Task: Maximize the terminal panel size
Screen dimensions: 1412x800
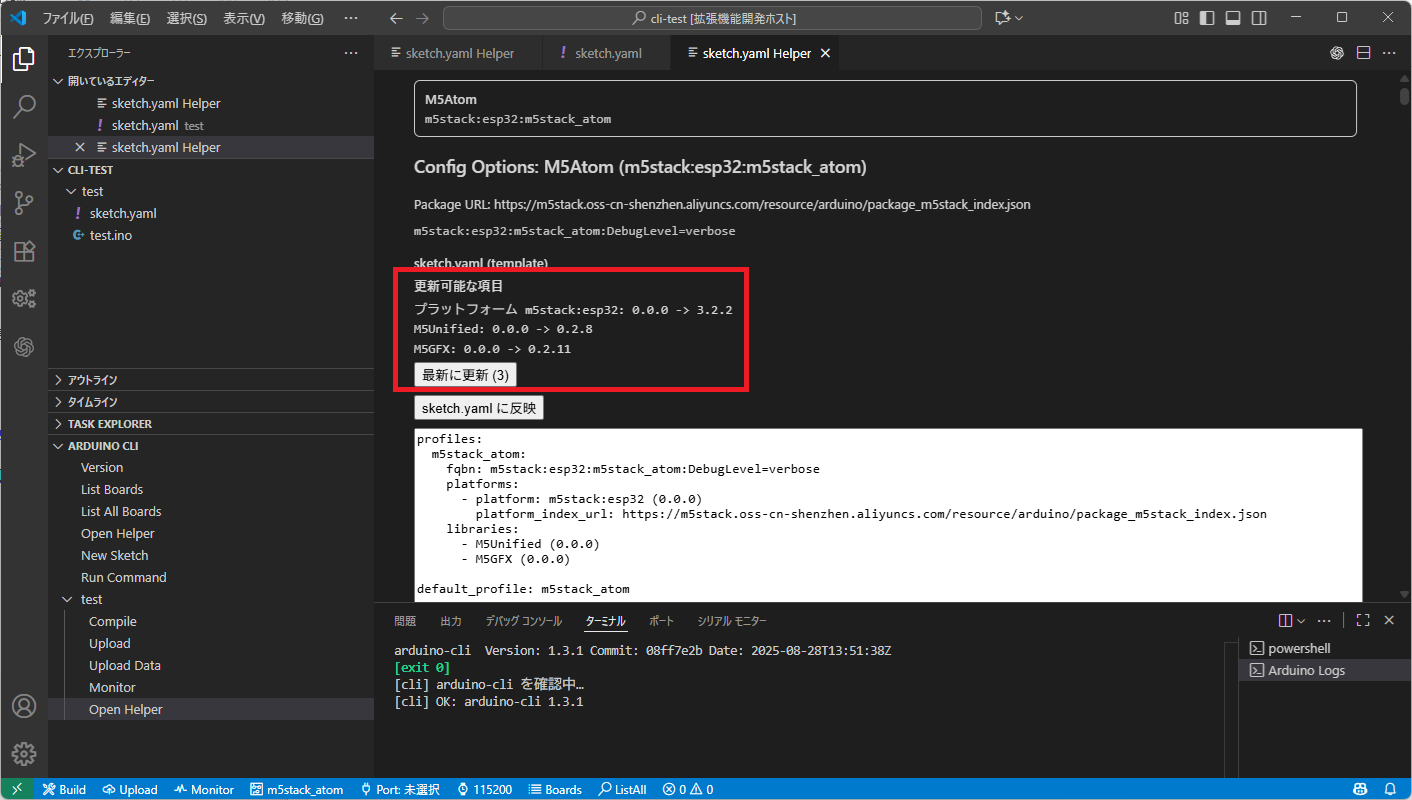Action: pos(1363,621)
